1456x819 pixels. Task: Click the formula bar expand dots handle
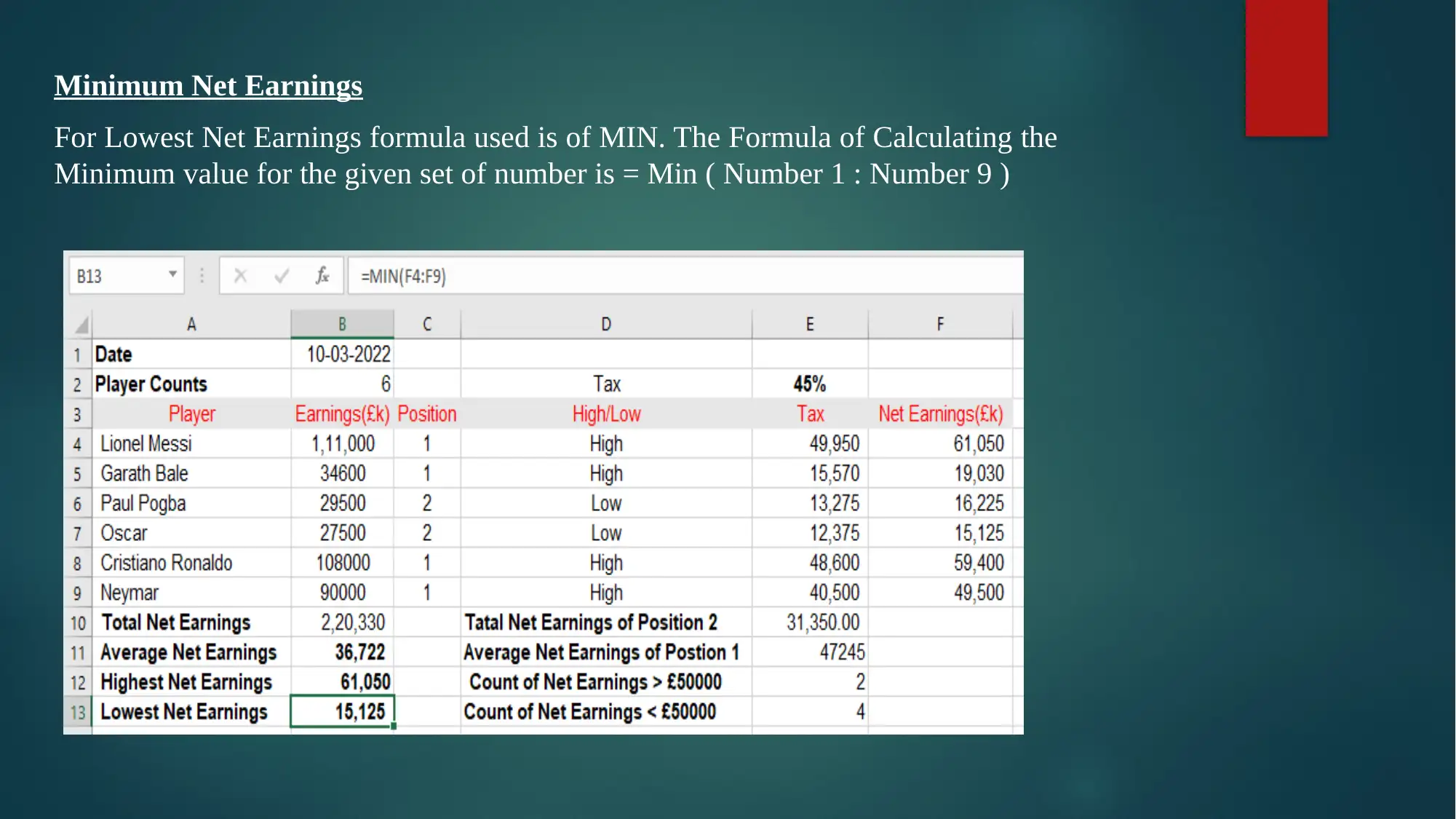click(202, 276)
